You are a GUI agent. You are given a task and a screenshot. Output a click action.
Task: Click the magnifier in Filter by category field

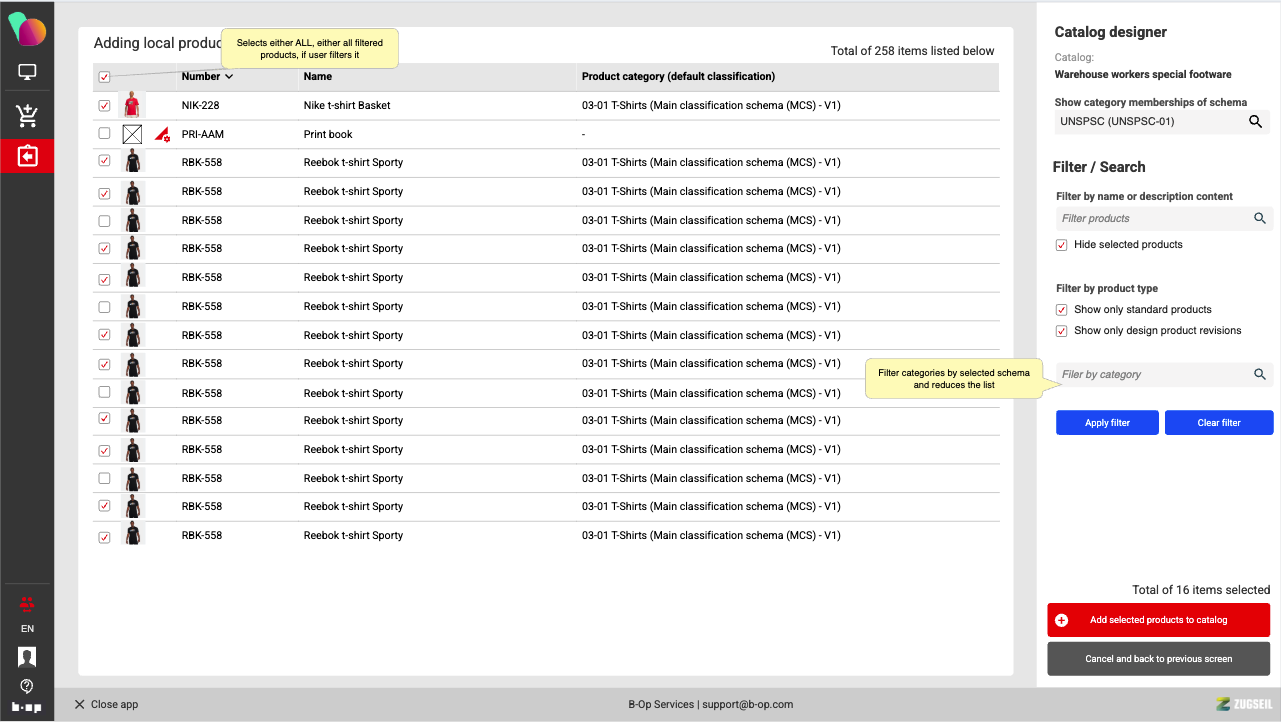(x=1260, y=374)
